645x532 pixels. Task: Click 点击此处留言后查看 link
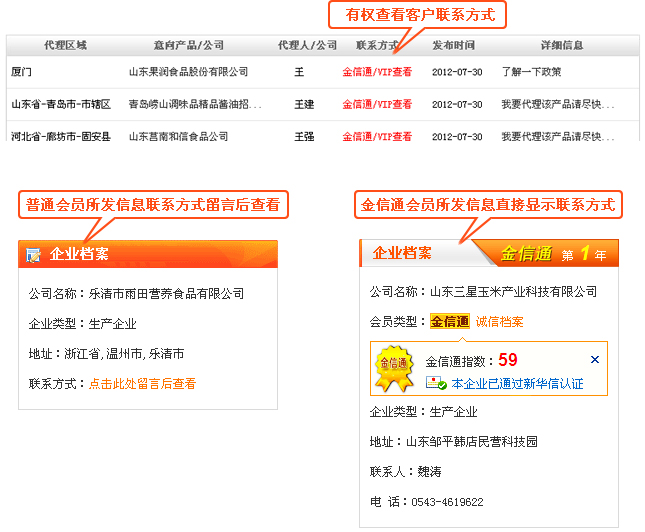coord(142,383)
